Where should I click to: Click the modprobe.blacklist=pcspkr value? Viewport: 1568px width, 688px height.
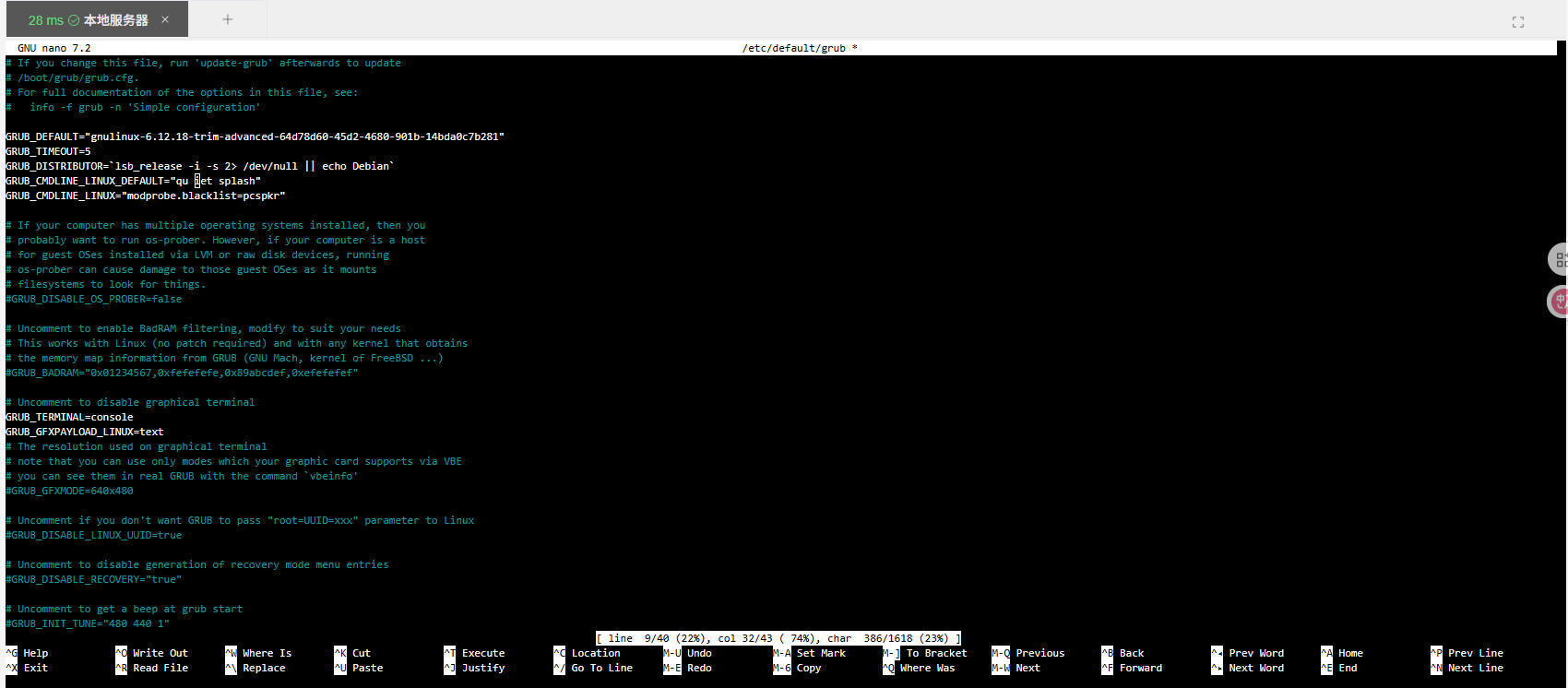[203, 196]
